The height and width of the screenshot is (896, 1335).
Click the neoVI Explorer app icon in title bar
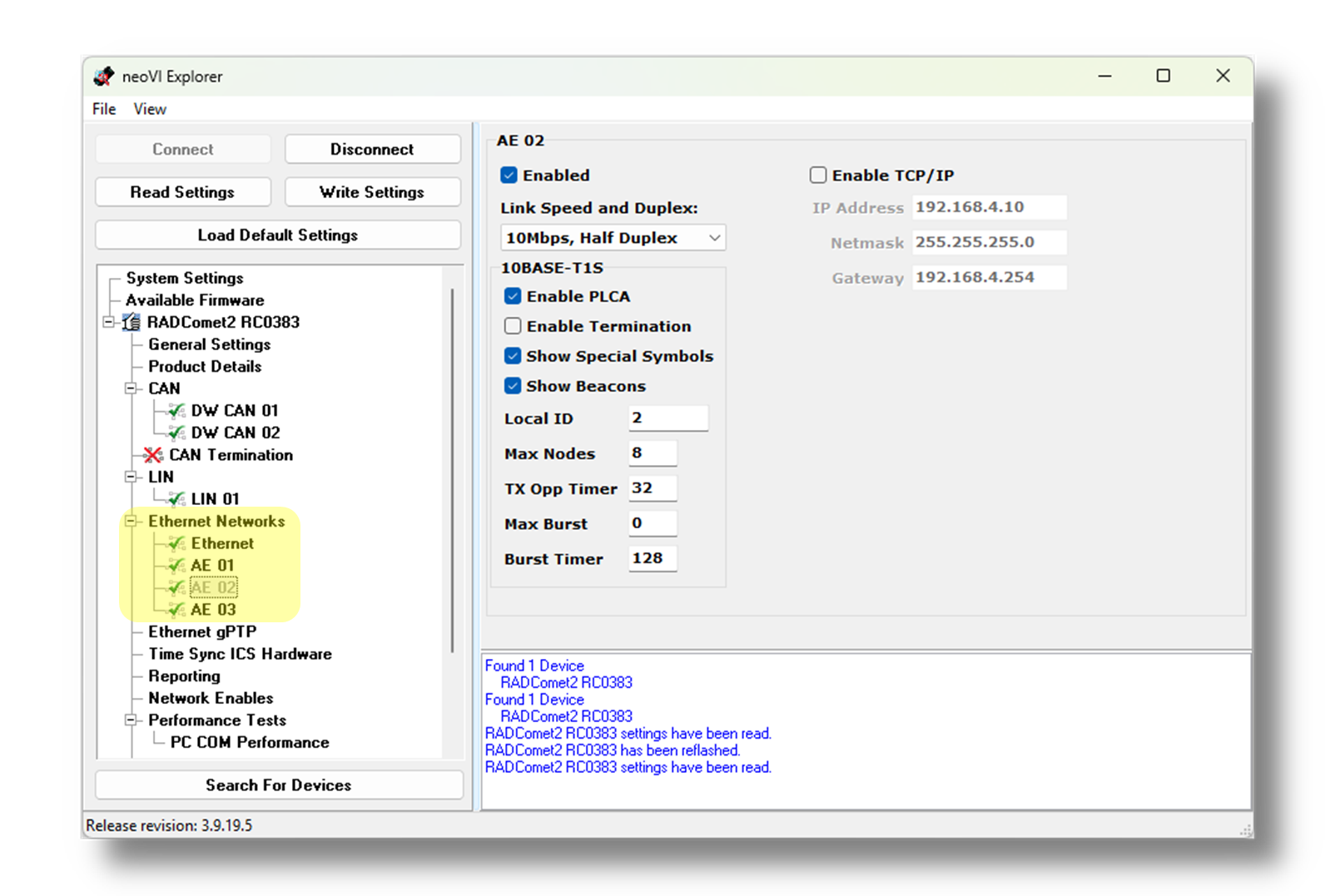point(104,77)
